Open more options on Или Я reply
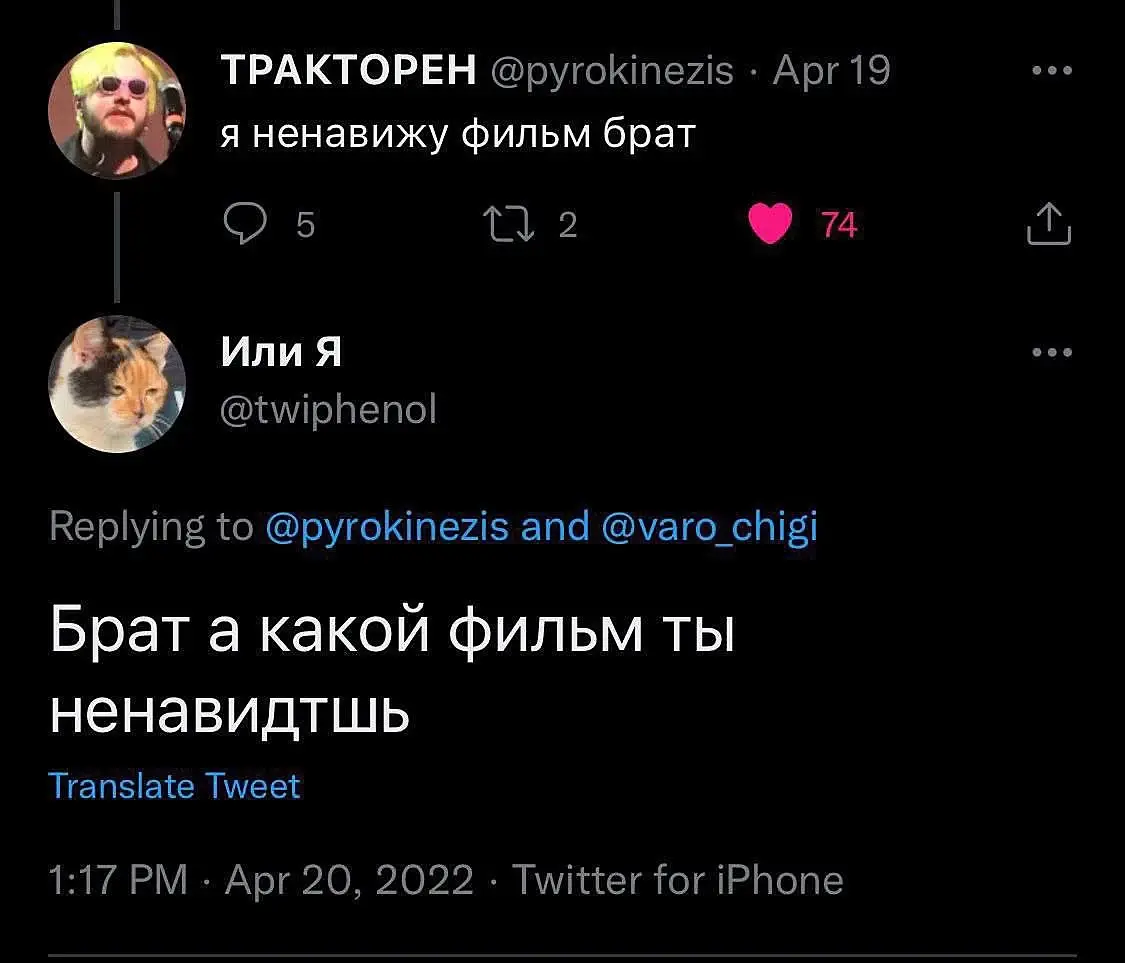1125x963 pixels. pyautogui.click(x=1053, y=352)
